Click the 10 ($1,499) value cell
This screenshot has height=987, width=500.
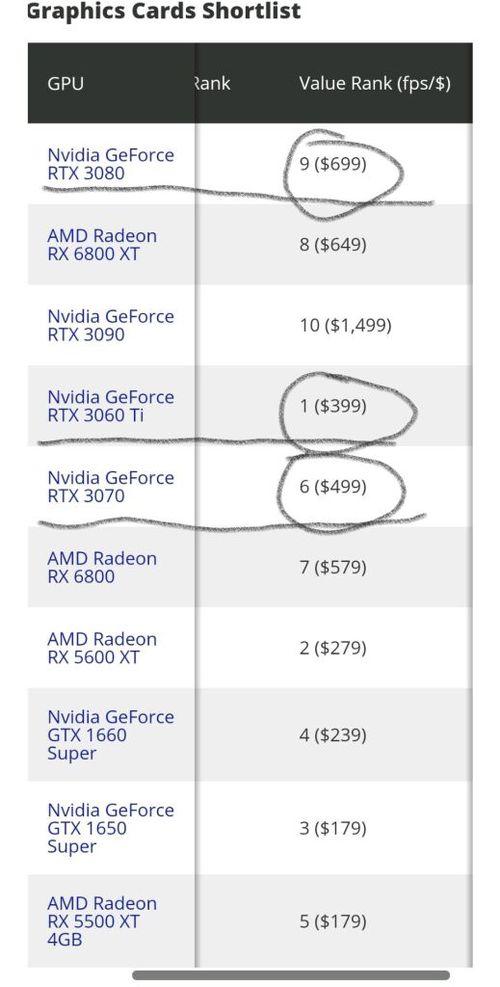click(x=345, y=325)
